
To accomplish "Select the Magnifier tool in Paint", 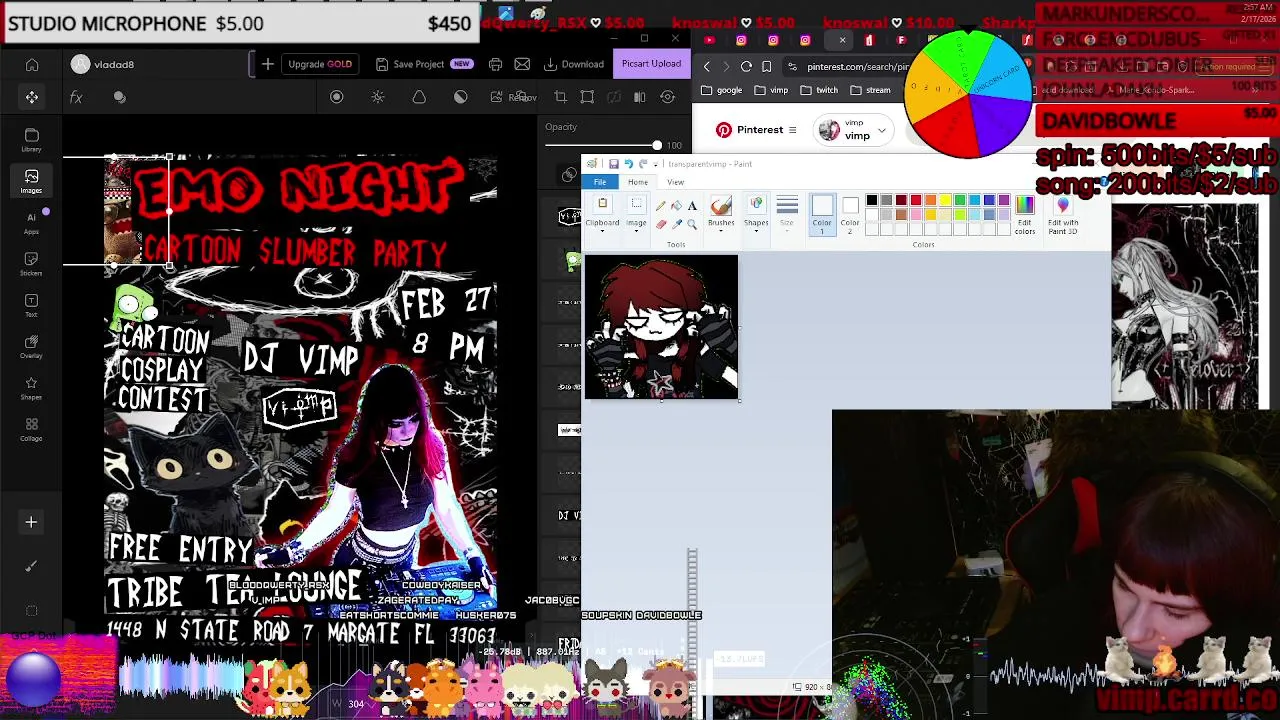I will (x=692, y=224).
